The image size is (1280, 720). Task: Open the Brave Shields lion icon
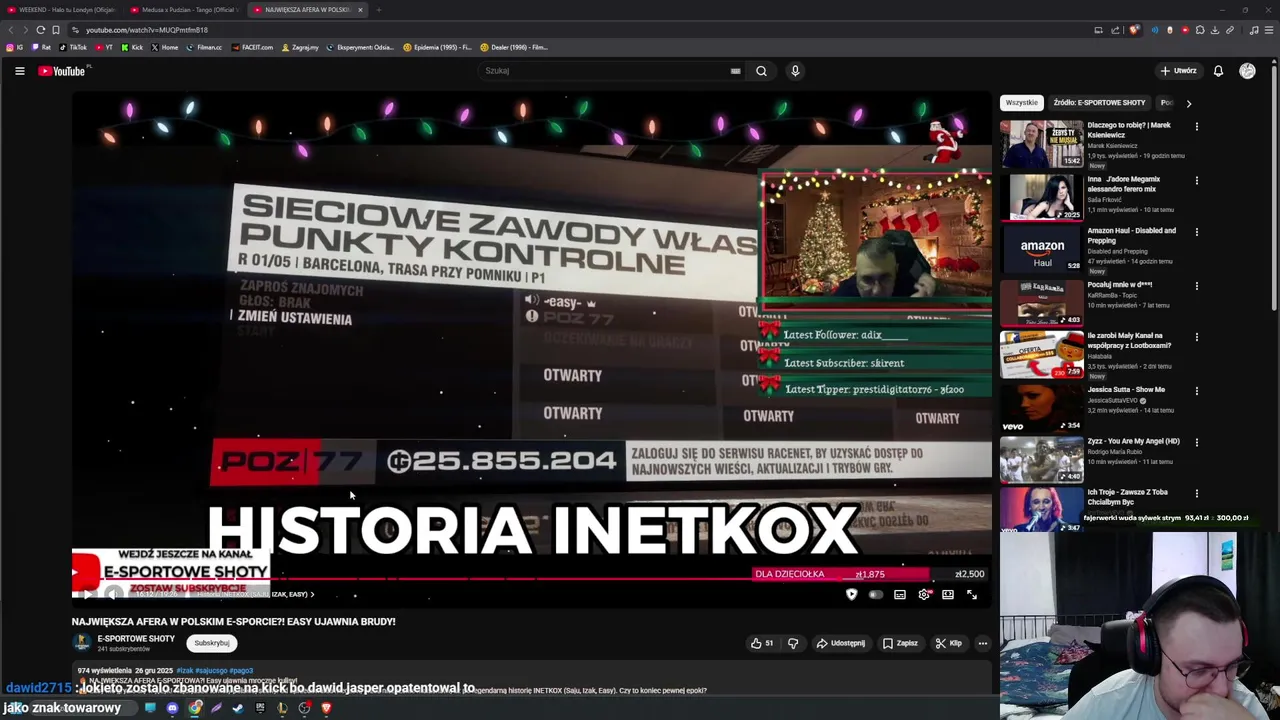pos(1134,30)
